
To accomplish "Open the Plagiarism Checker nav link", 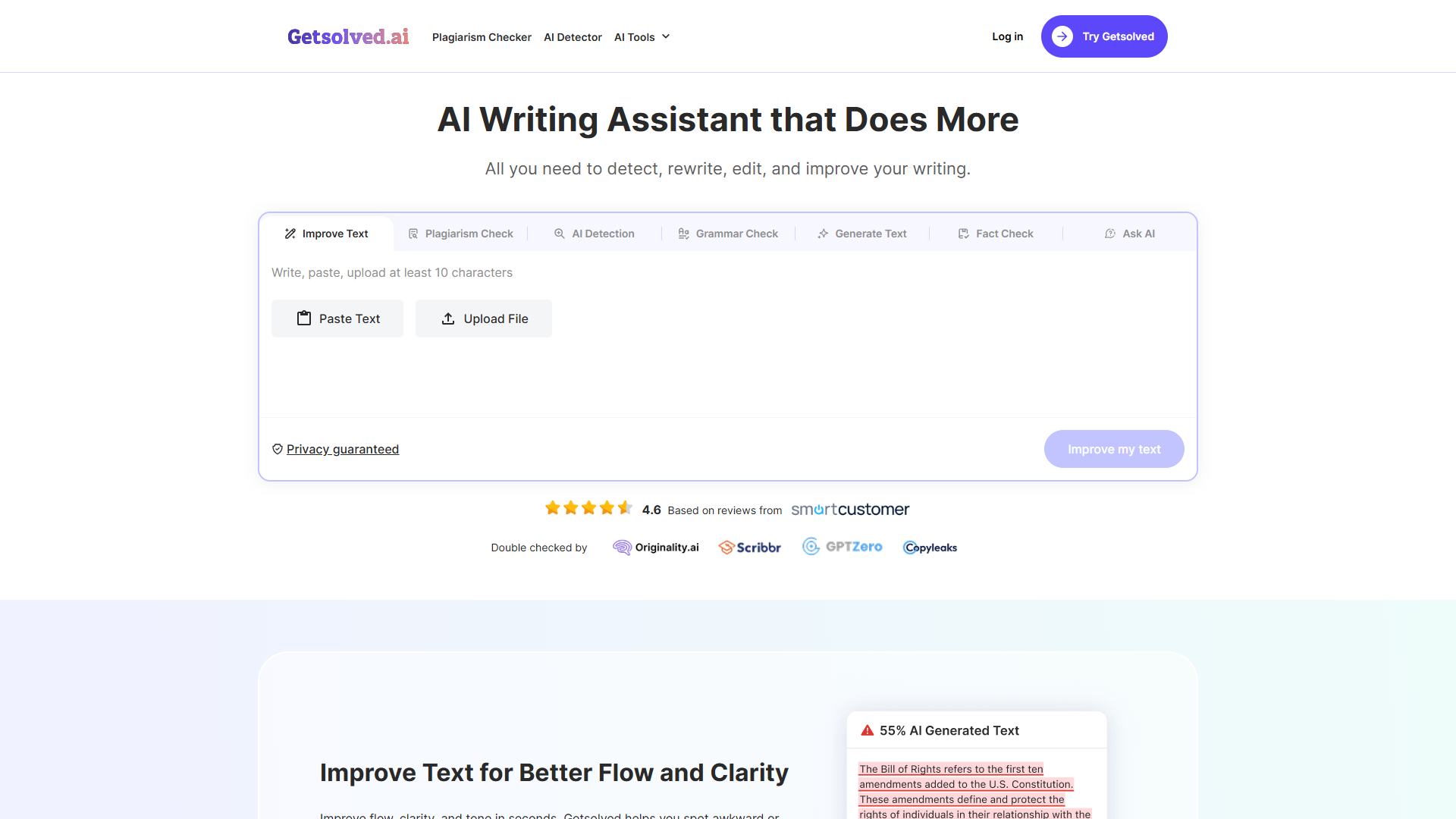I will tap(482, 37).
